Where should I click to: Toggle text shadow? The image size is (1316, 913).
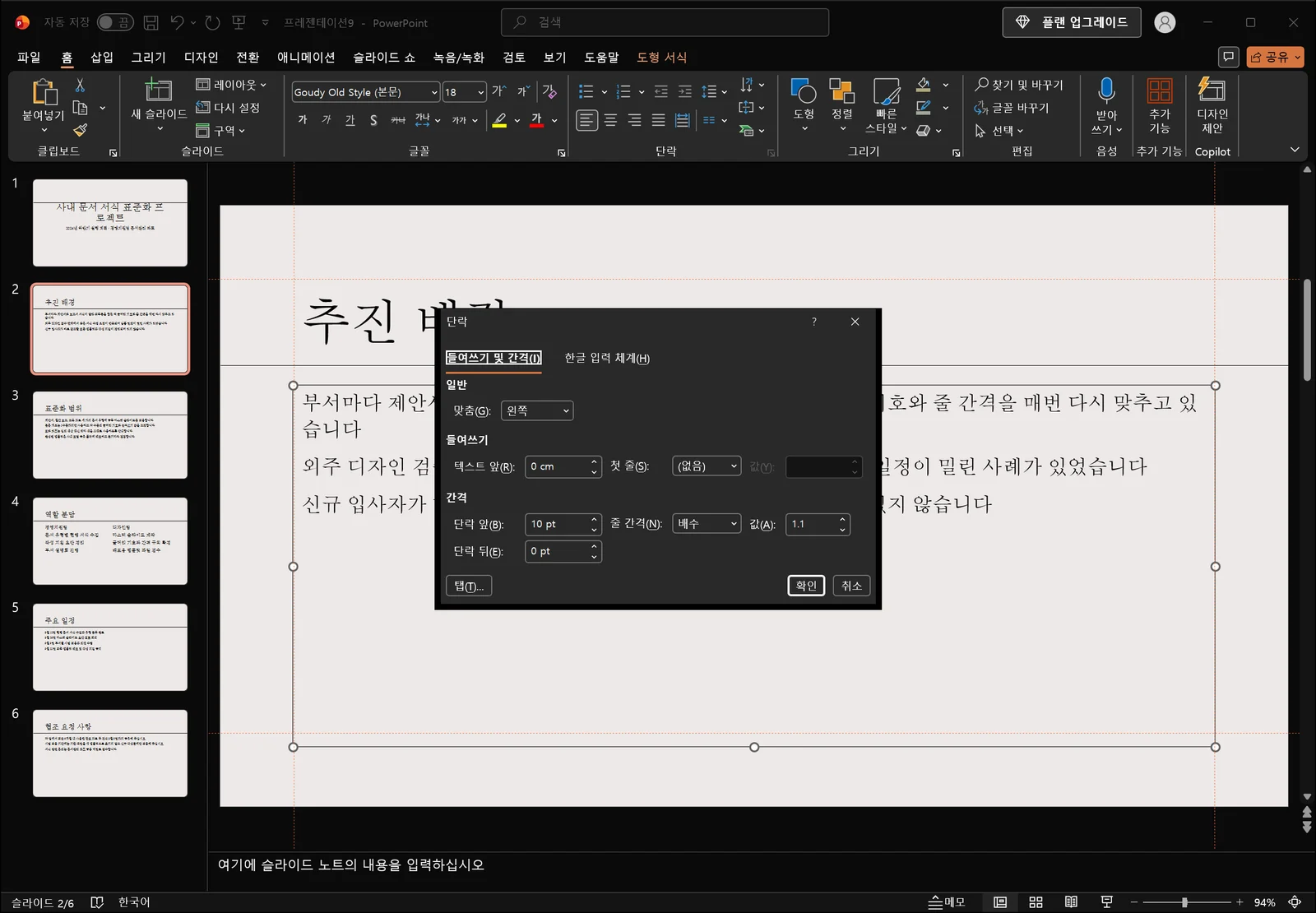pos(373,120)
